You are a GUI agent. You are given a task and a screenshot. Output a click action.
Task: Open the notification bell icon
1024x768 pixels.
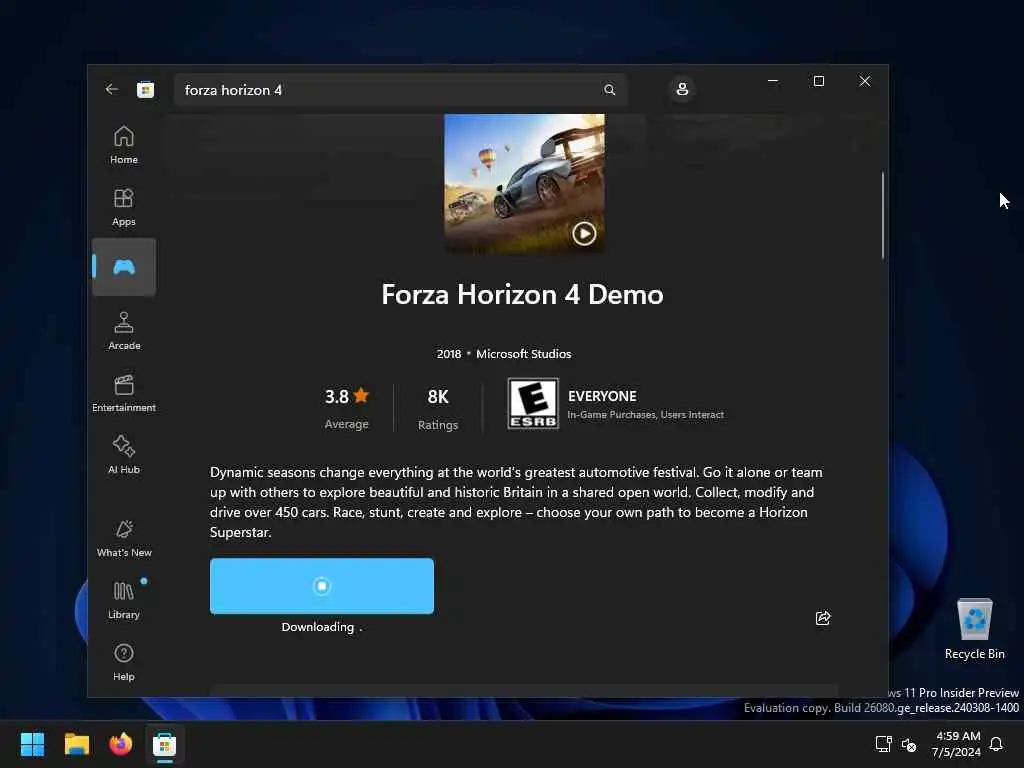coord(996,744)
